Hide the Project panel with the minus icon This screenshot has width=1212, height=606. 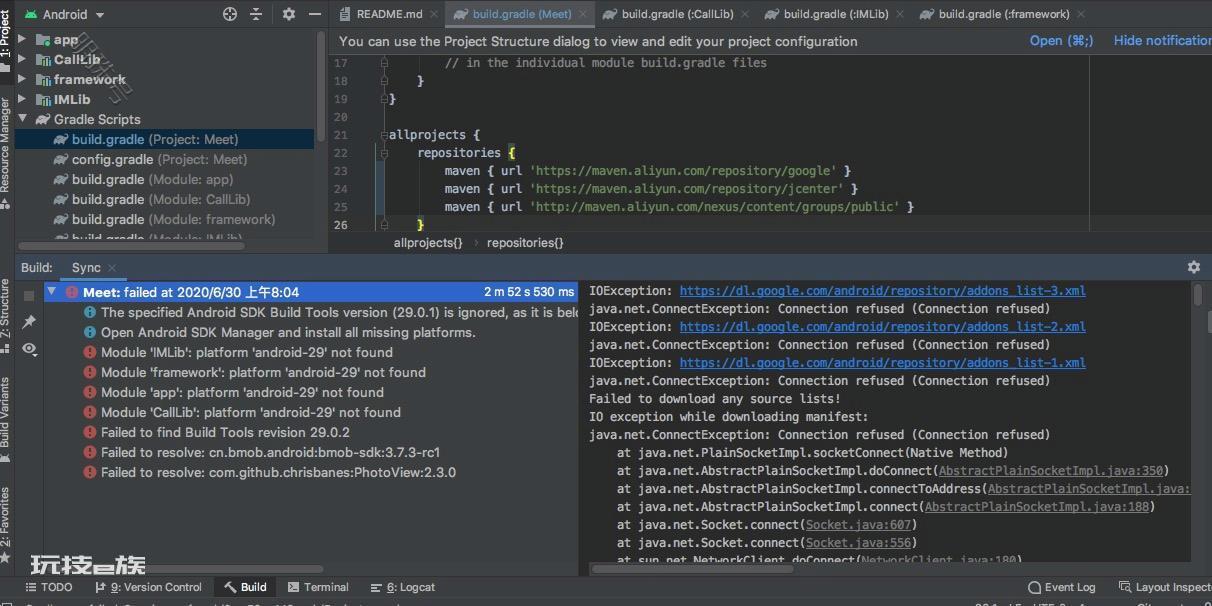(314, 14)
